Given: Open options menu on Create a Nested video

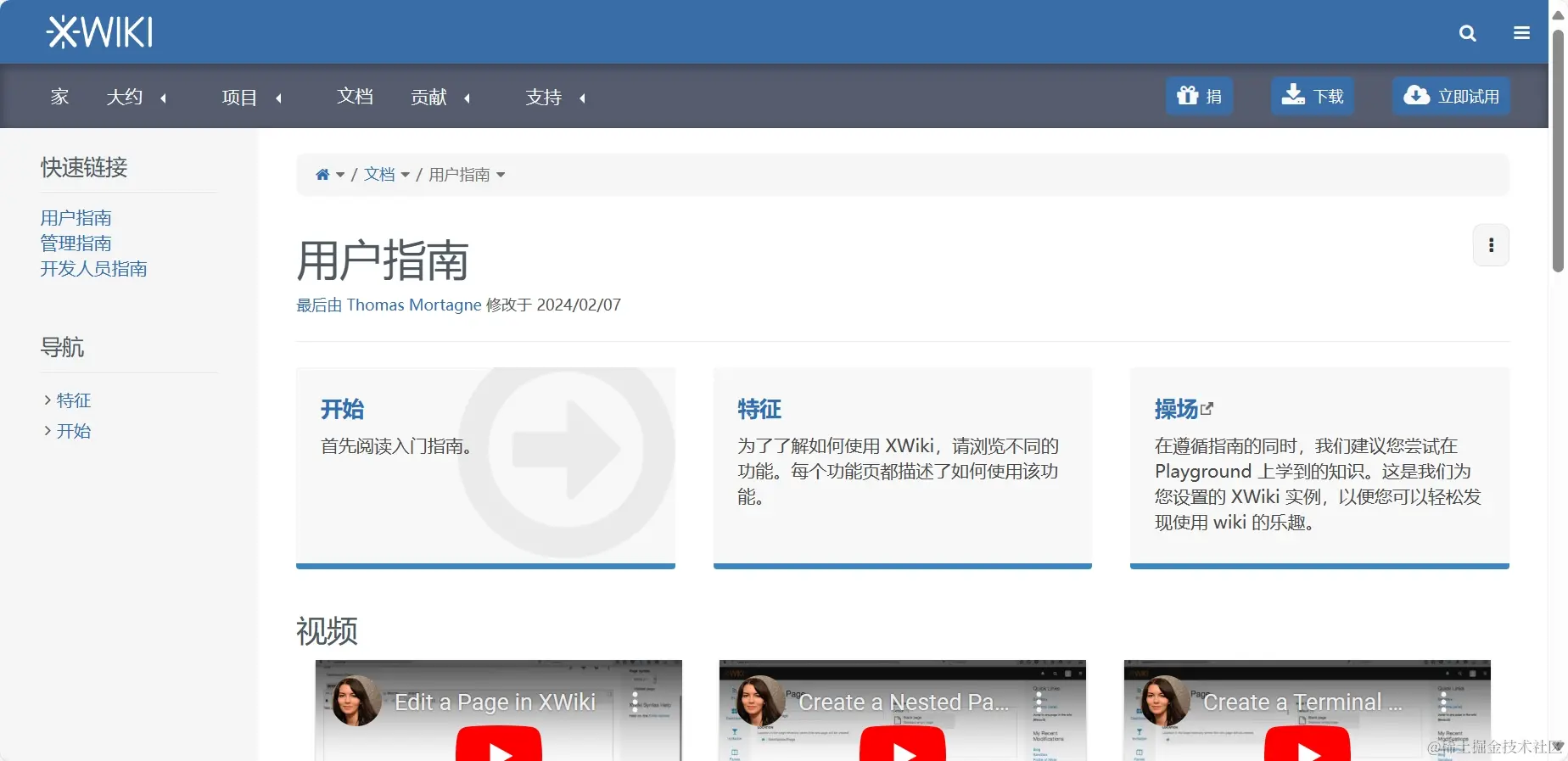Looking at the screenshot, I should coord(1039,702).
